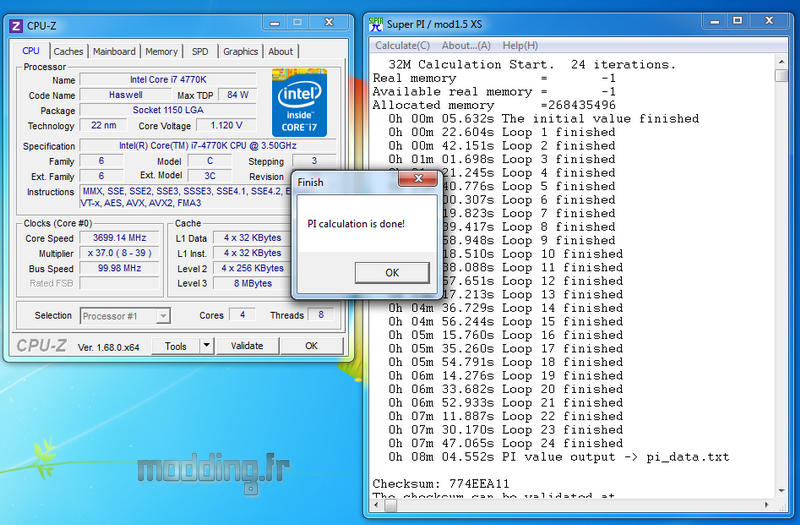Viewport: 800px width, 525px height.
Task: Click the Instructions list with MMX, SSE, SSE2
Action: point(186,197)
